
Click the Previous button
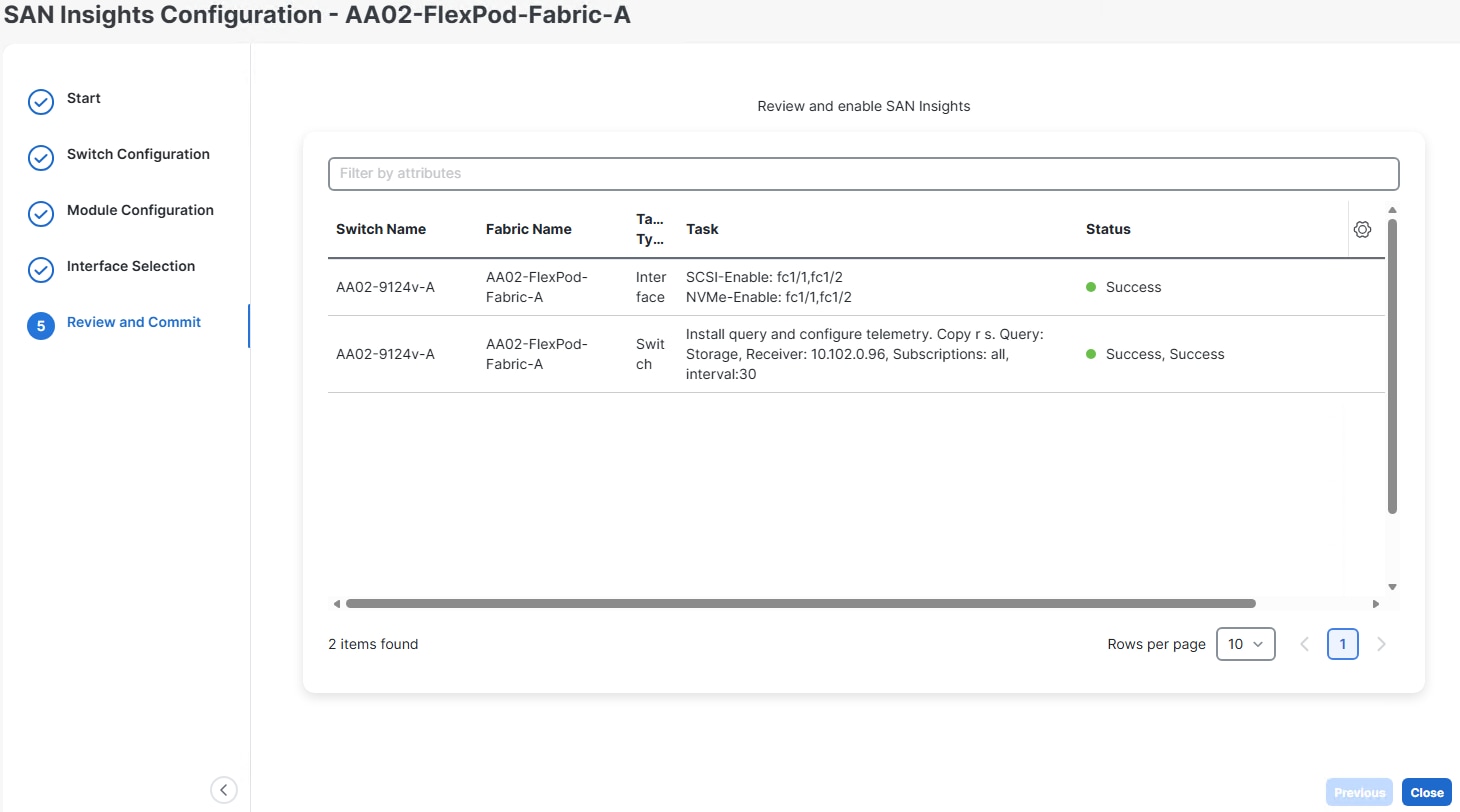click(1360, 792)
